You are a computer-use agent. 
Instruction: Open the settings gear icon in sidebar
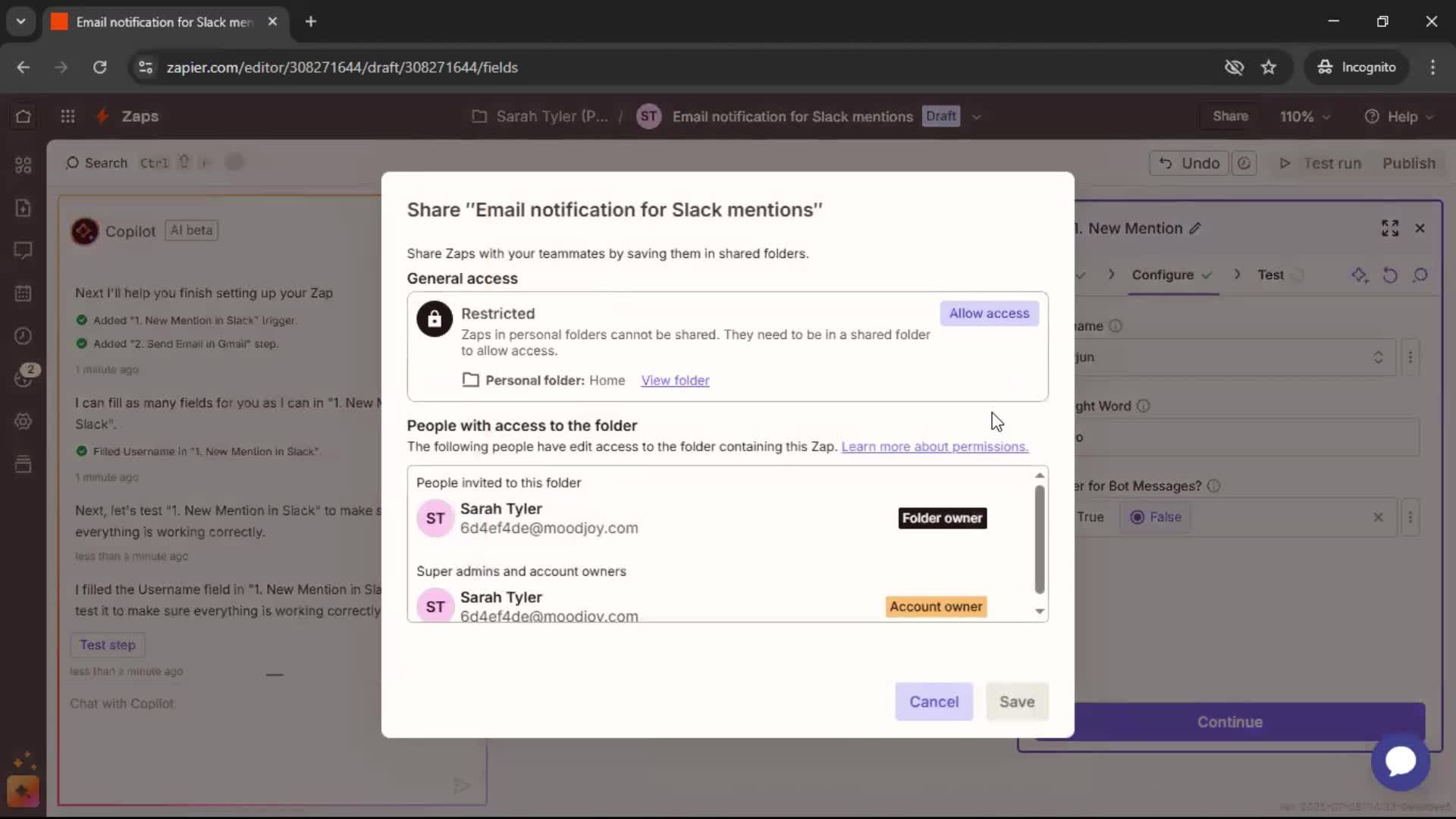click(23, 421)
